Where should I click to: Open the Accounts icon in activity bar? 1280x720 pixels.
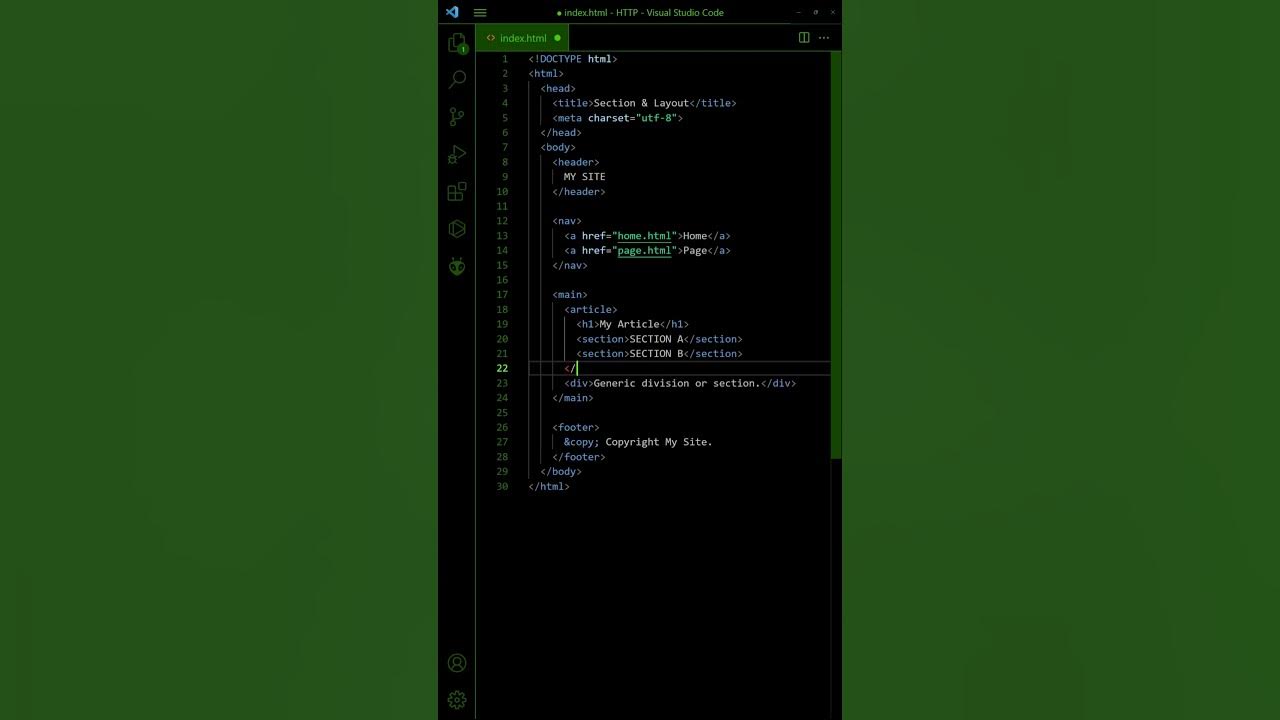pos(457,663)
